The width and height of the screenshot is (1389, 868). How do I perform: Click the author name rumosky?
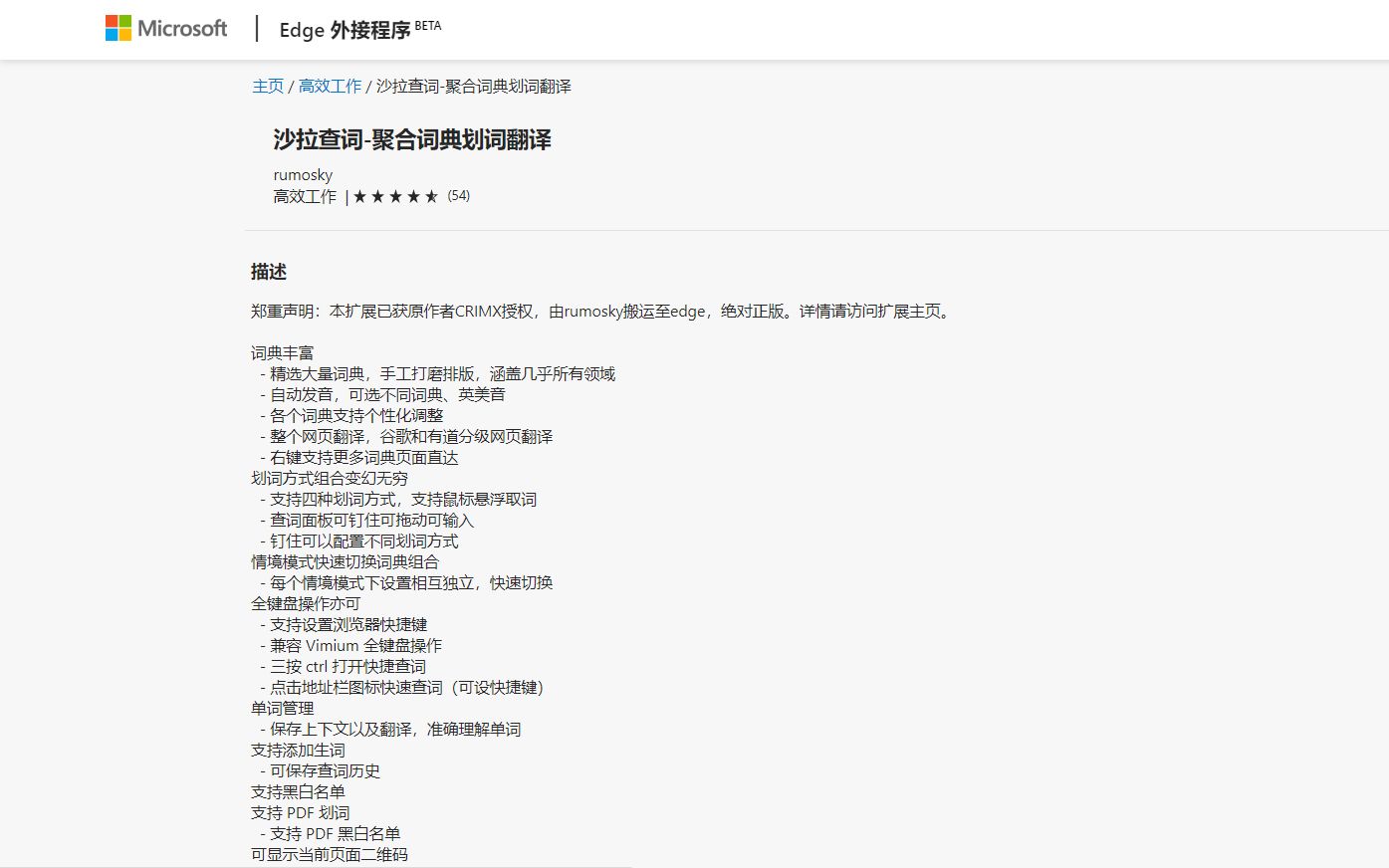pos(303,174)
